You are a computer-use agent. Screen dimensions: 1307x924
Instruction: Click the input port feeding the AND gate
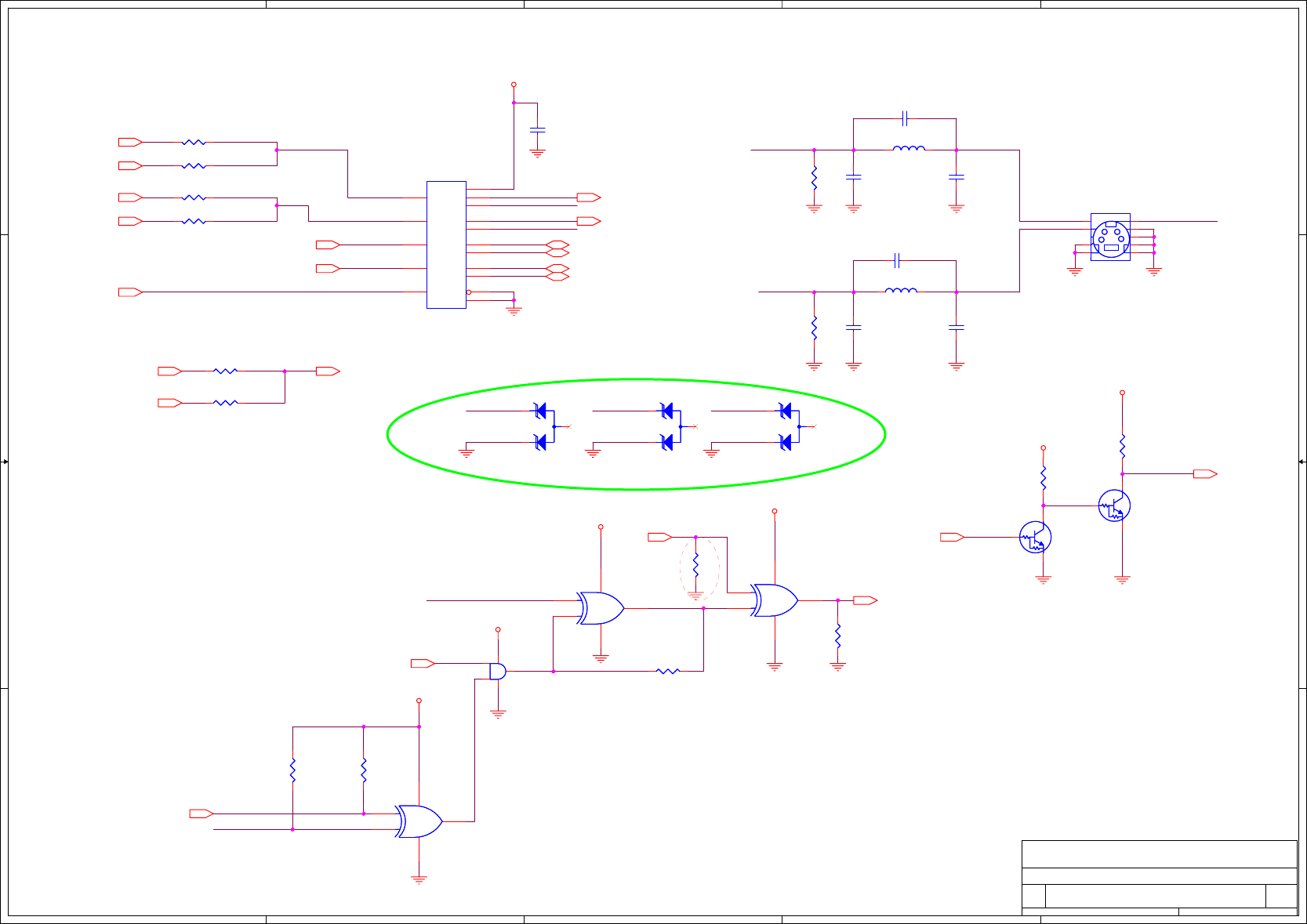point(423,663)
